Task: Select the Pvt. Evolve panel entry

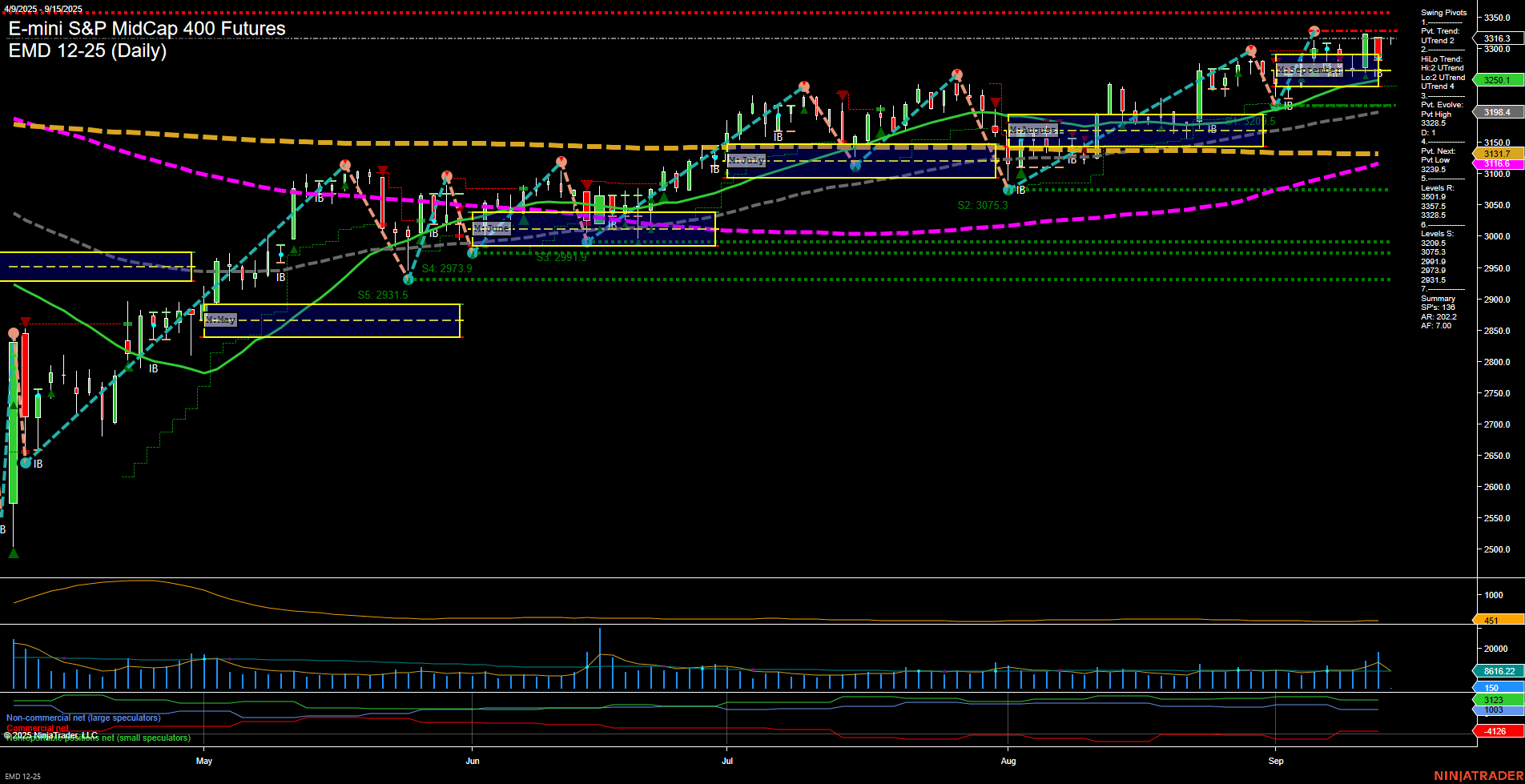Action: pyautogui.click(x=1442, y=104)
